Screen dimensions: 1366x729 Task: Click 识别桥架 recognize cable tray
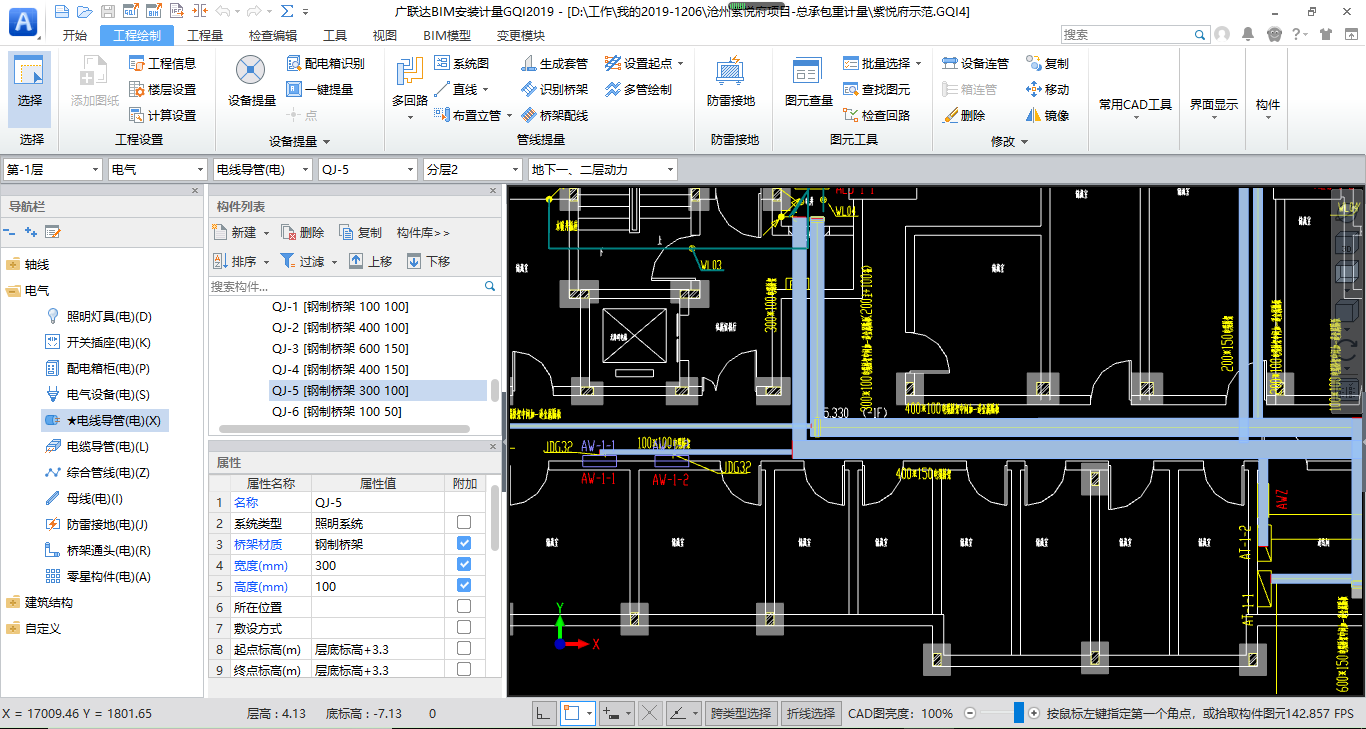point(555,89)
